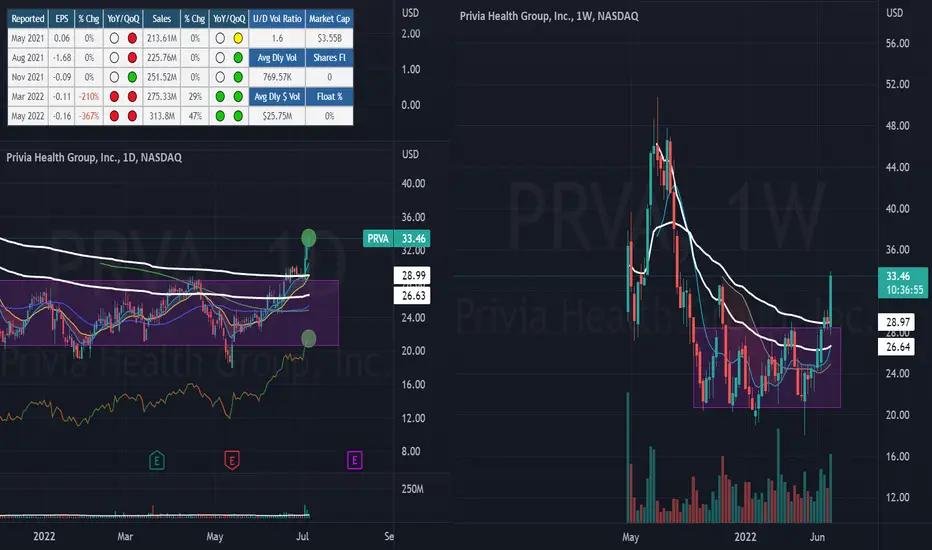This screenshot has height=550, width=932.
Task: Click the green EPS circle in Nov 2021 row
Action: (x=132, y=77)
